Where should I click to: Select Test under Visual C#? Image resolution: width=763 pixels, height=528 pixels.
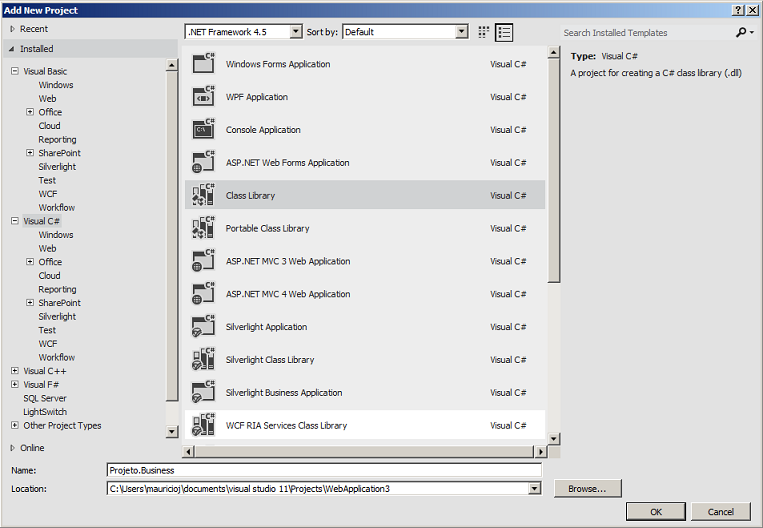click(x=47, y=330)
